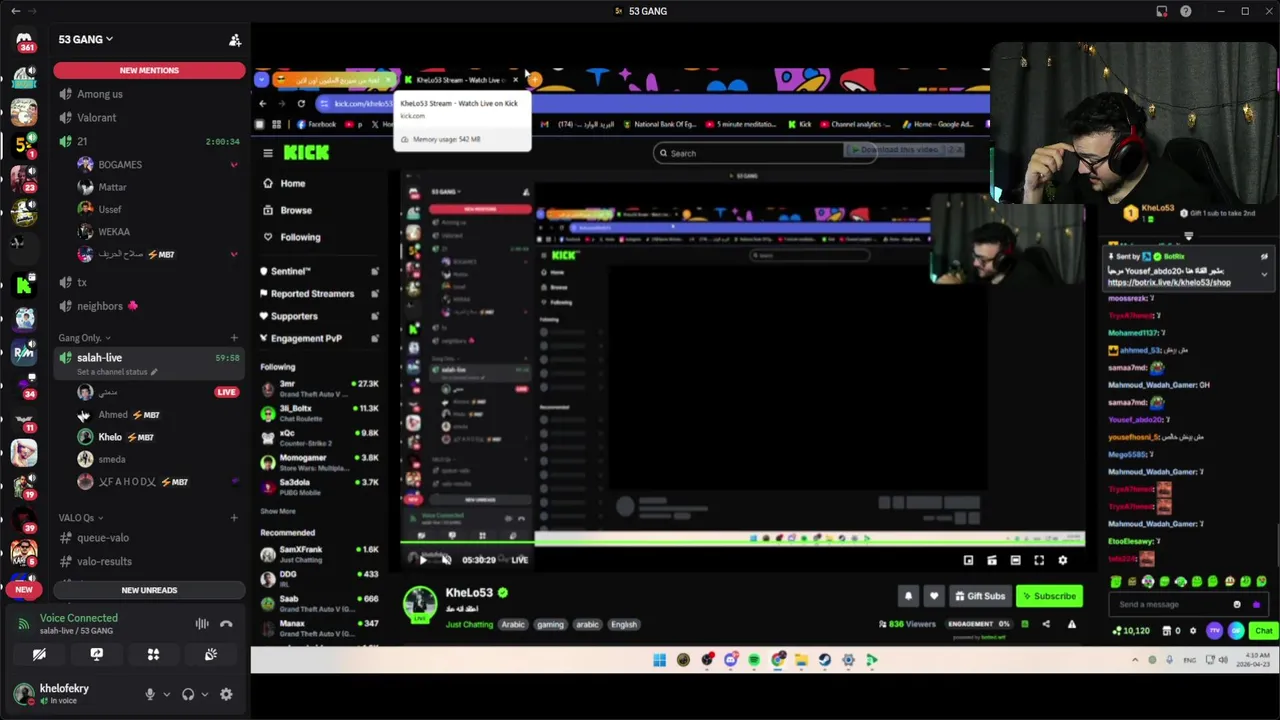Viewport: 1280px width, 720px height.
Task: Open recommended channel SamXFrank
Action: click(319, 553)
